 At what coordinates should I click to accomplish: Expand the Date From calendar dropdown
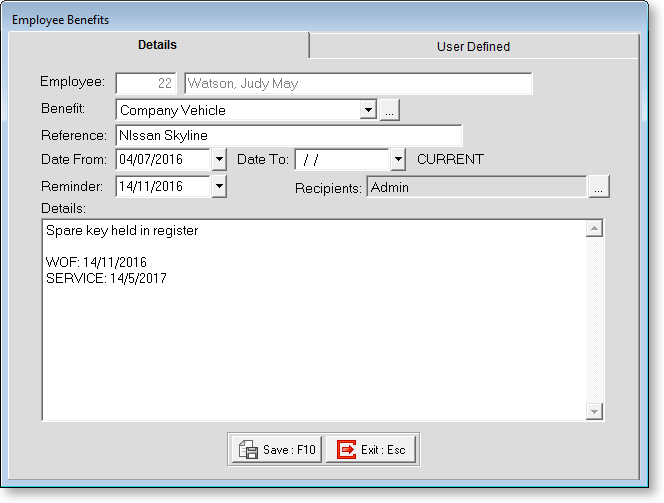[x=219, y=160]
